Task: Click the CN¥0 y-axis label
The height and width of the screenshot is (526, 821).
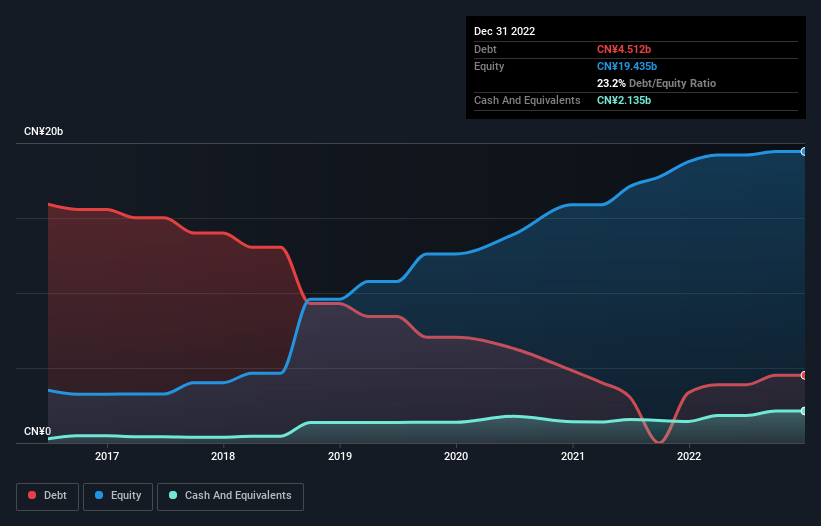Action: [38, 431]
